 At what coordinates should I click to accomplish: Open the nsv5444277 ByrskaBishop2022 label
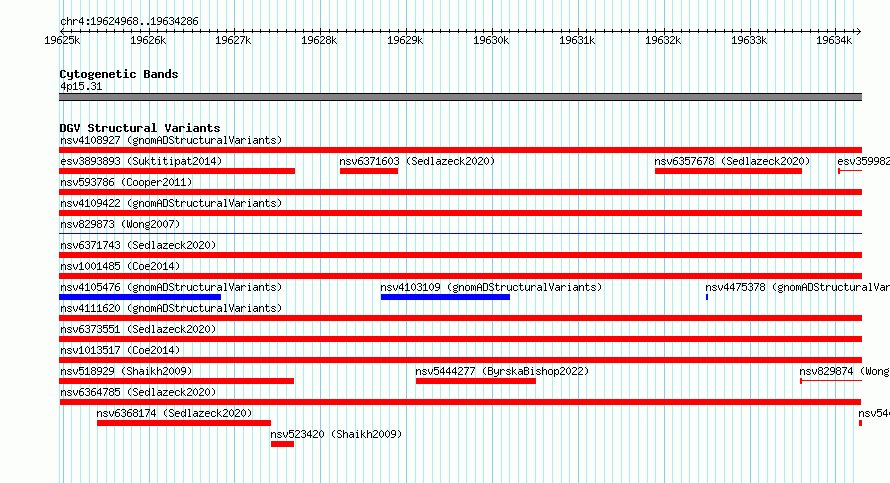click(502, 371)
